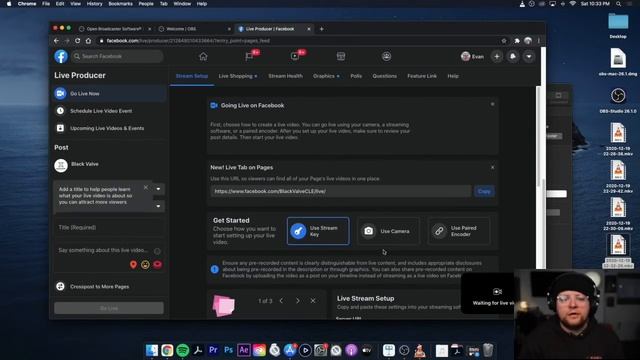Switch to the Stream Setup tab
640x360 pixels.
192,76
